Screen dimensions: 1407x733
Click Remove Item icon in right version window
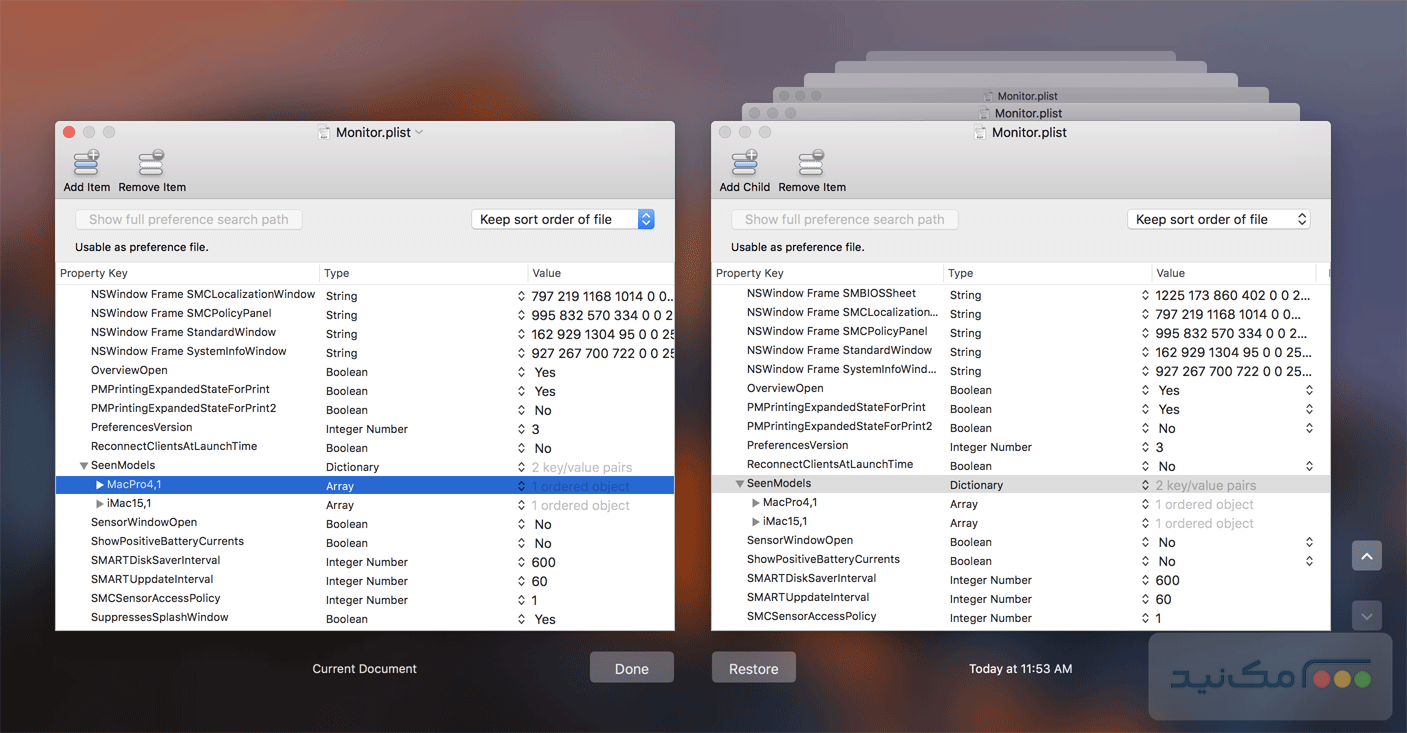click(x=811, y=163)
